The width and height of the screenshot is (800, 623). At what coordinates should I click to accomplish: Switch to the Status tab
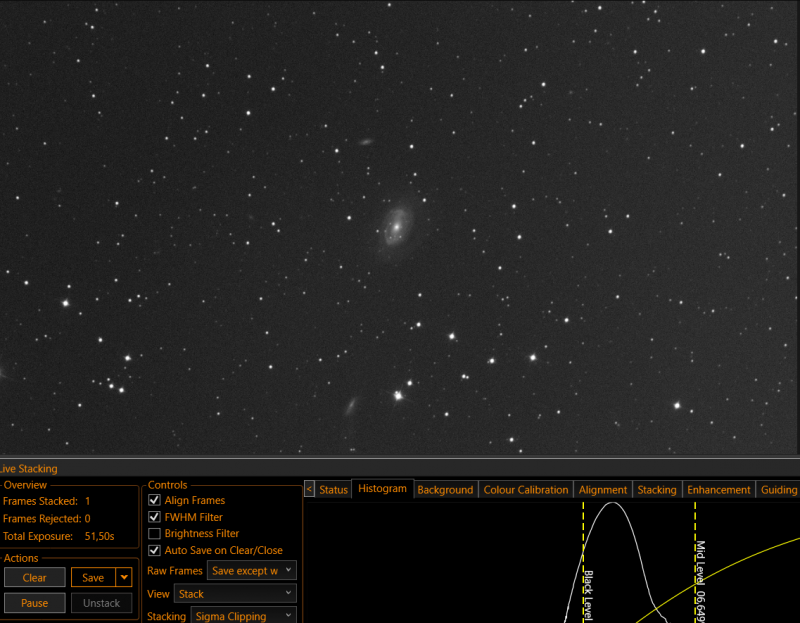tap(333, 490)
